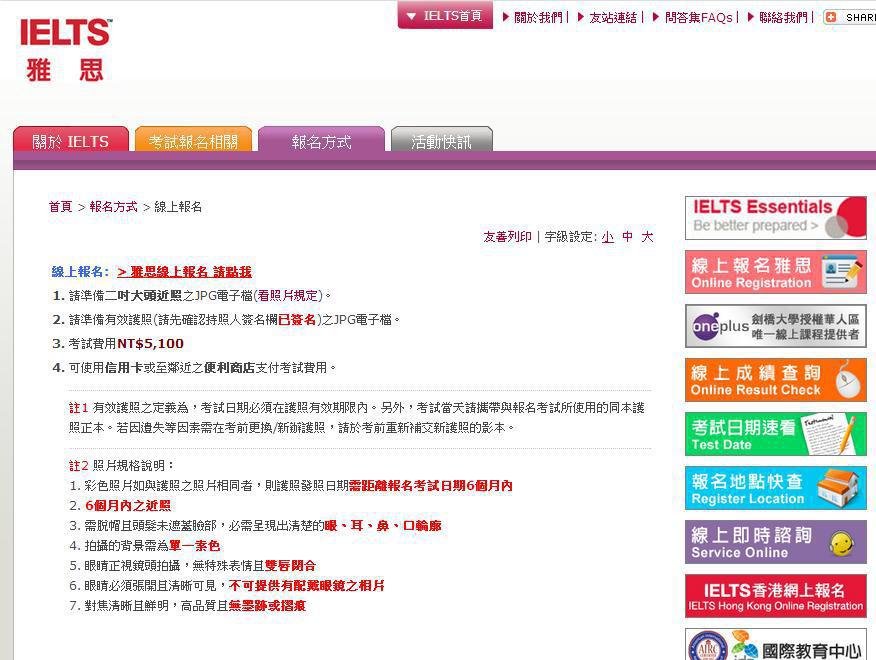
Task: Click the AIRC round seal icon
Action: [x=708, y=647]
